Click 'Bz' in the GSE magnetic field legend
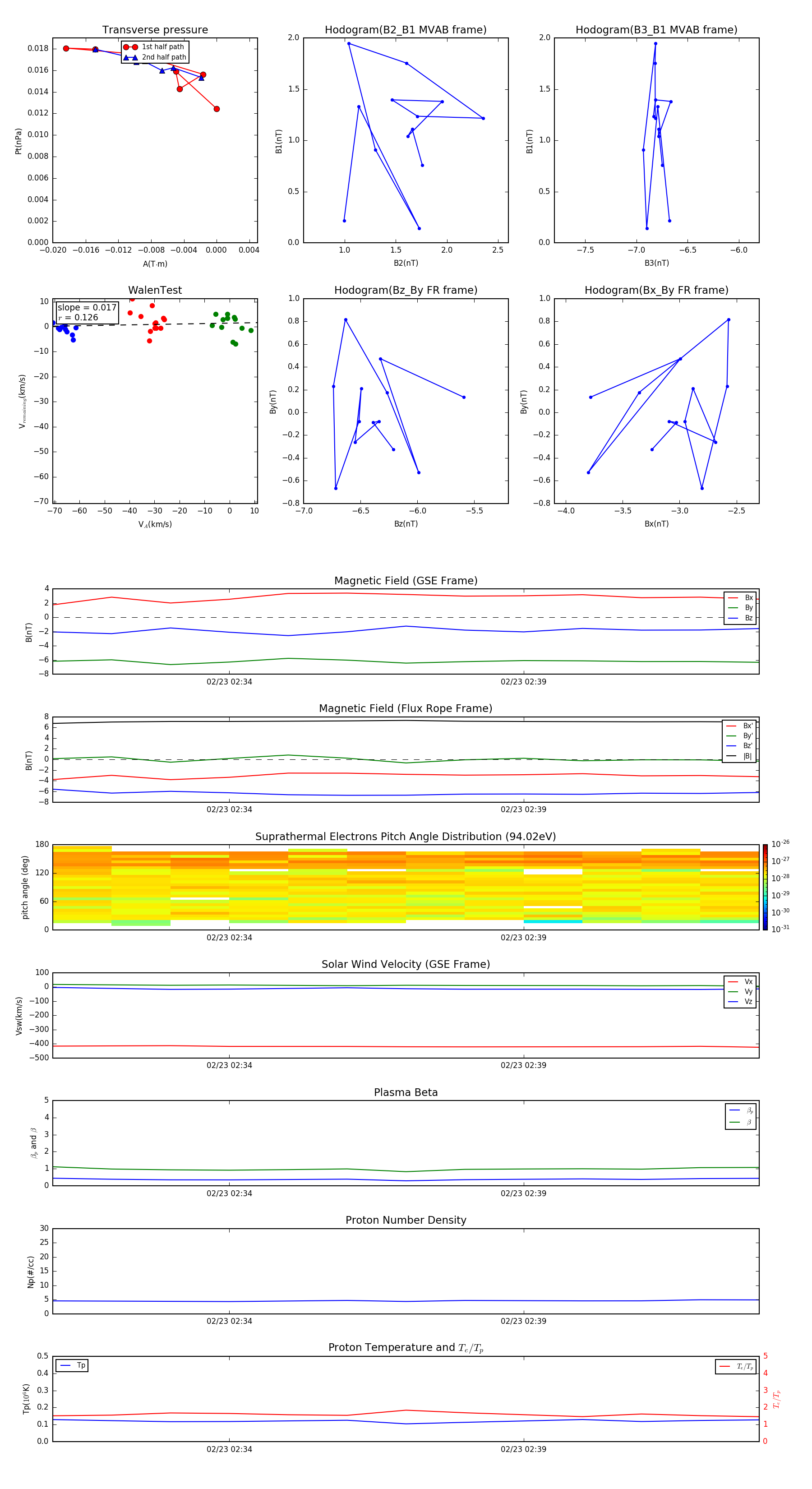 (748, 618)
